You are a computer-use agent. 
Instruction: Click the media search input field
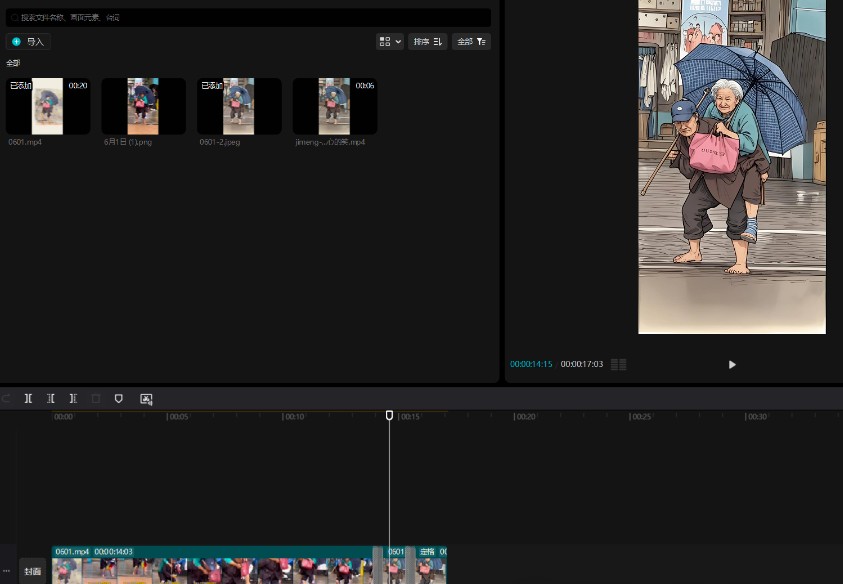[x=248, y=18]
